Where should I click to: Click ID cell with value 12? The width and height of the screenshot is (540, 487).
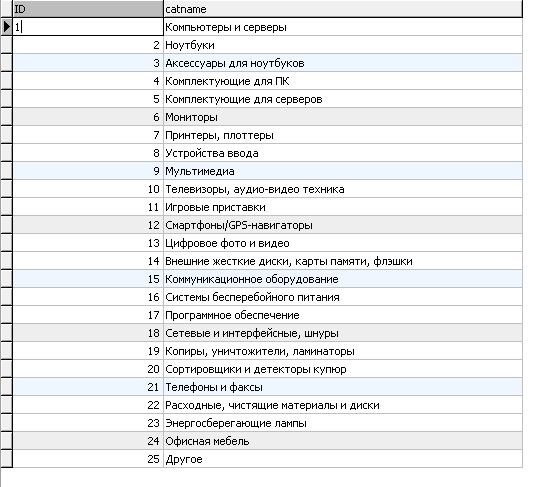[88, 225]
